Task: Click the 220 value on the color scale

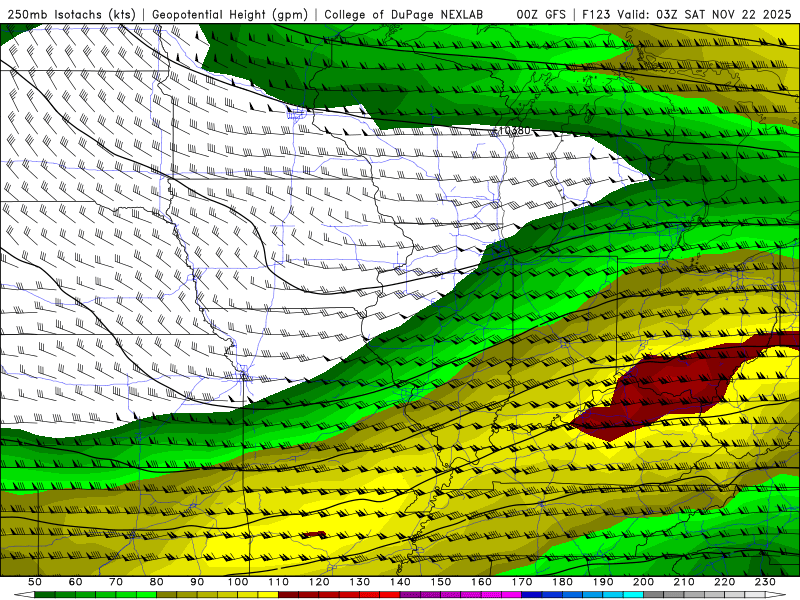Action: pos(724,582)
